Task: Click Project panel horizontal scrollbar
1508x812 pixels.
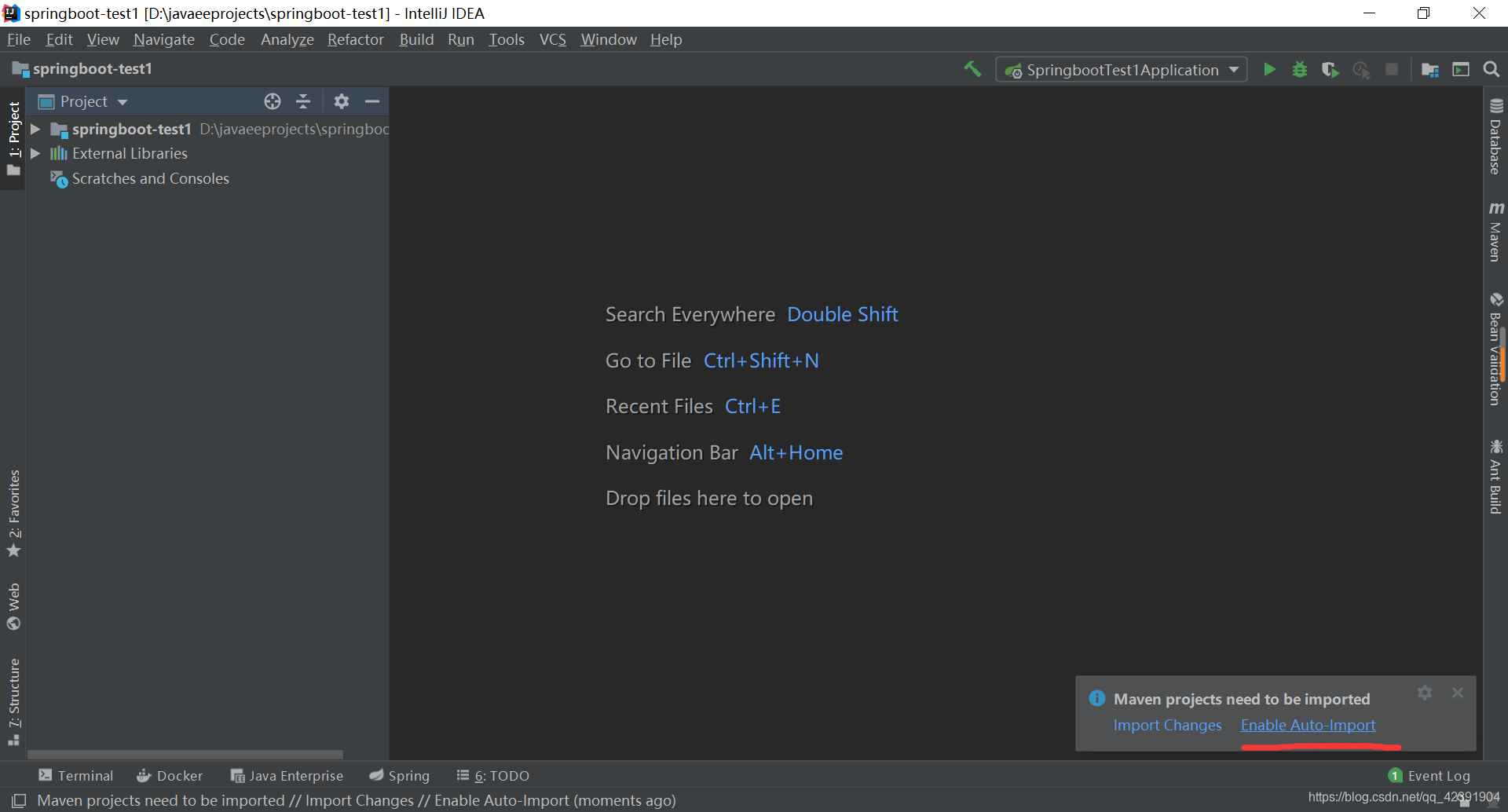Action: 185,754
